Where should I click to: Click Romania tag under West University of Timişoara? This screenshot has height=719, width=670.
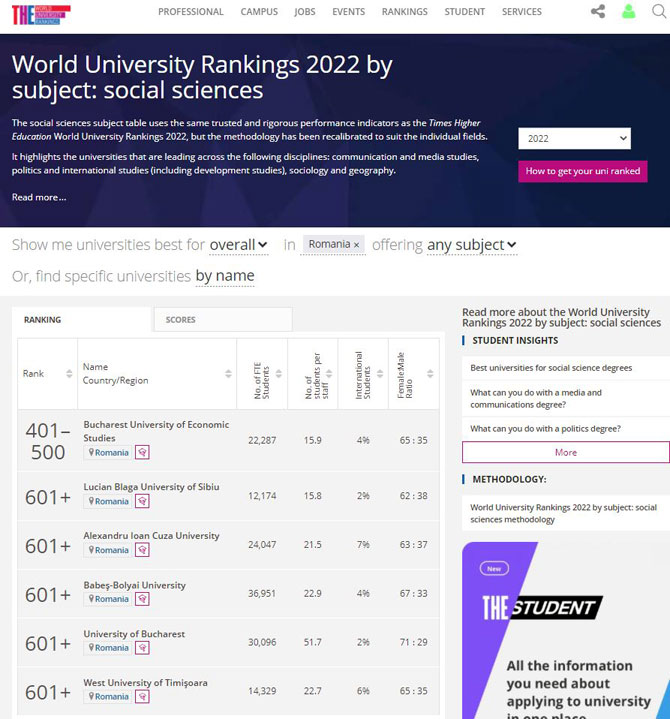(108, 697)
